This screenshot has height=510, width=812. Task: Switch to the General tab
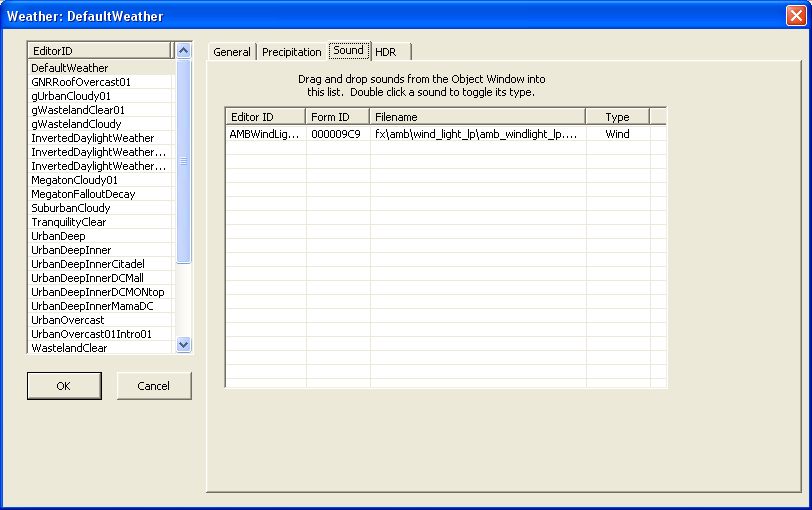click(x=231, y=52)
